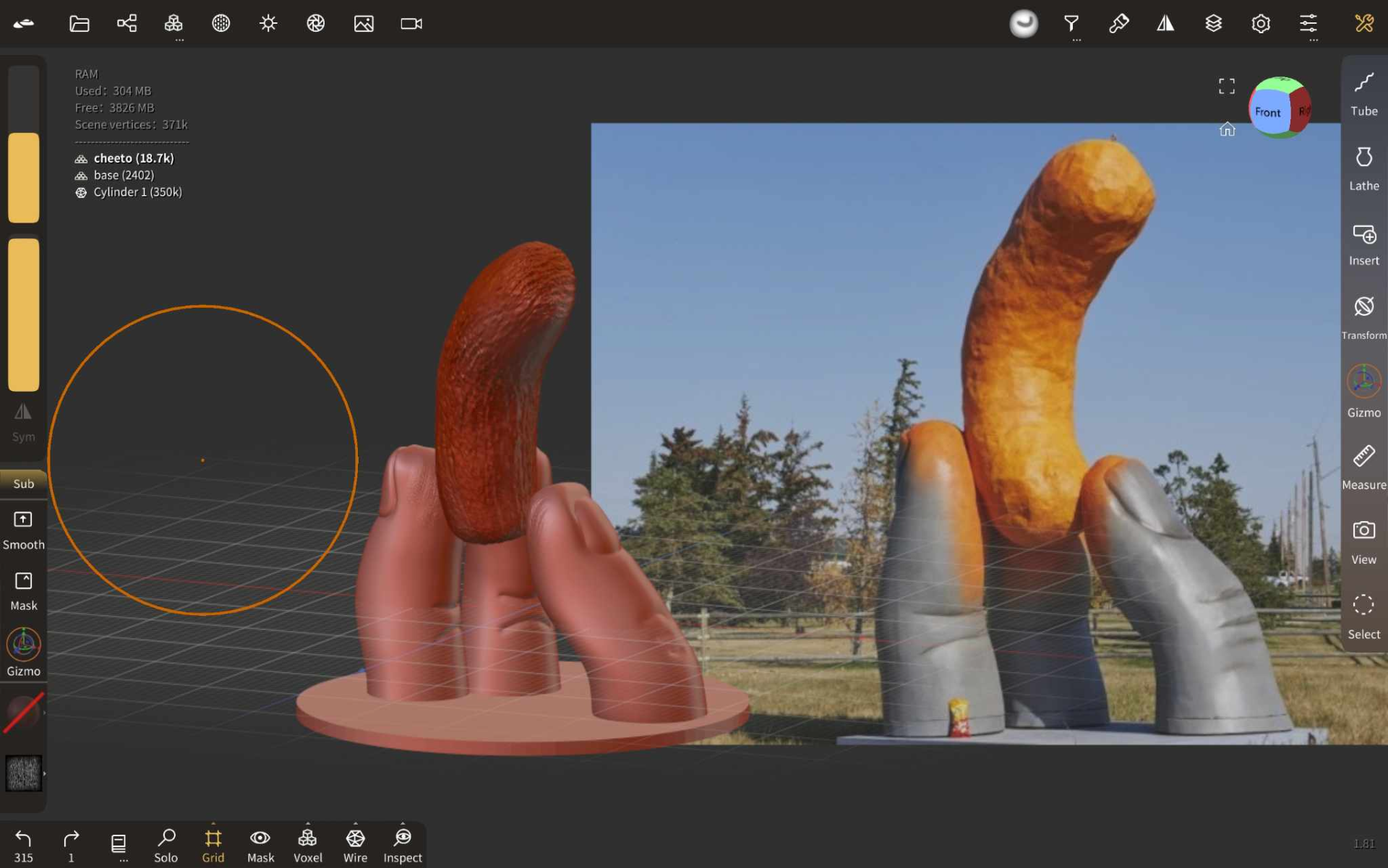Open the Voxel remesh option
This screenshot has width=1388, height=868.
307,845
